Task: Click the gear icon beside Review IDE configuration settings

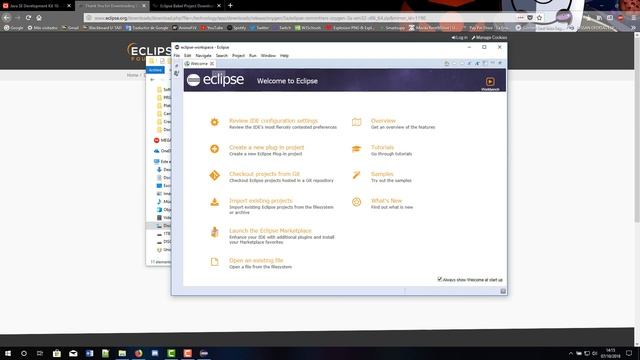Action: click(x=214, y=122)
